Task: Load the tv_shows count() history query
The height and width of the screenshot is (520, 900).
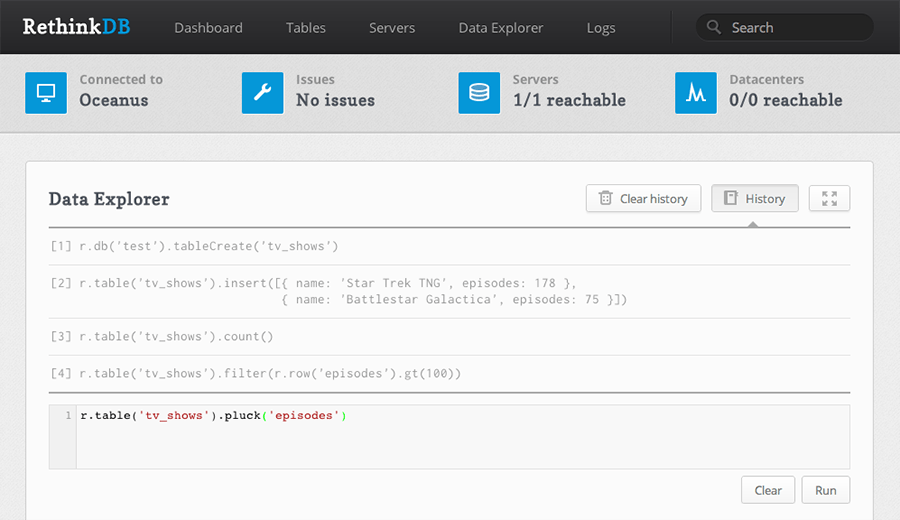Action: [176, 337]
